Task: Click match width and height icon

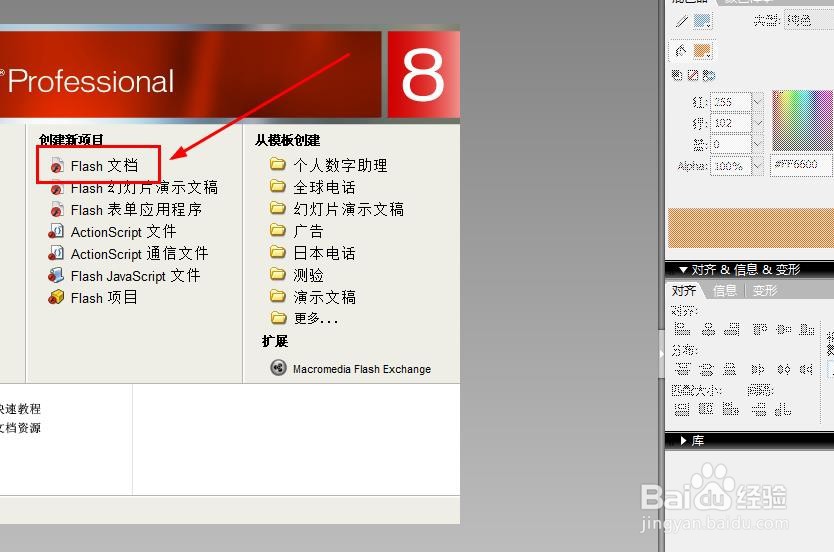Action: click(x=731, y=408)
